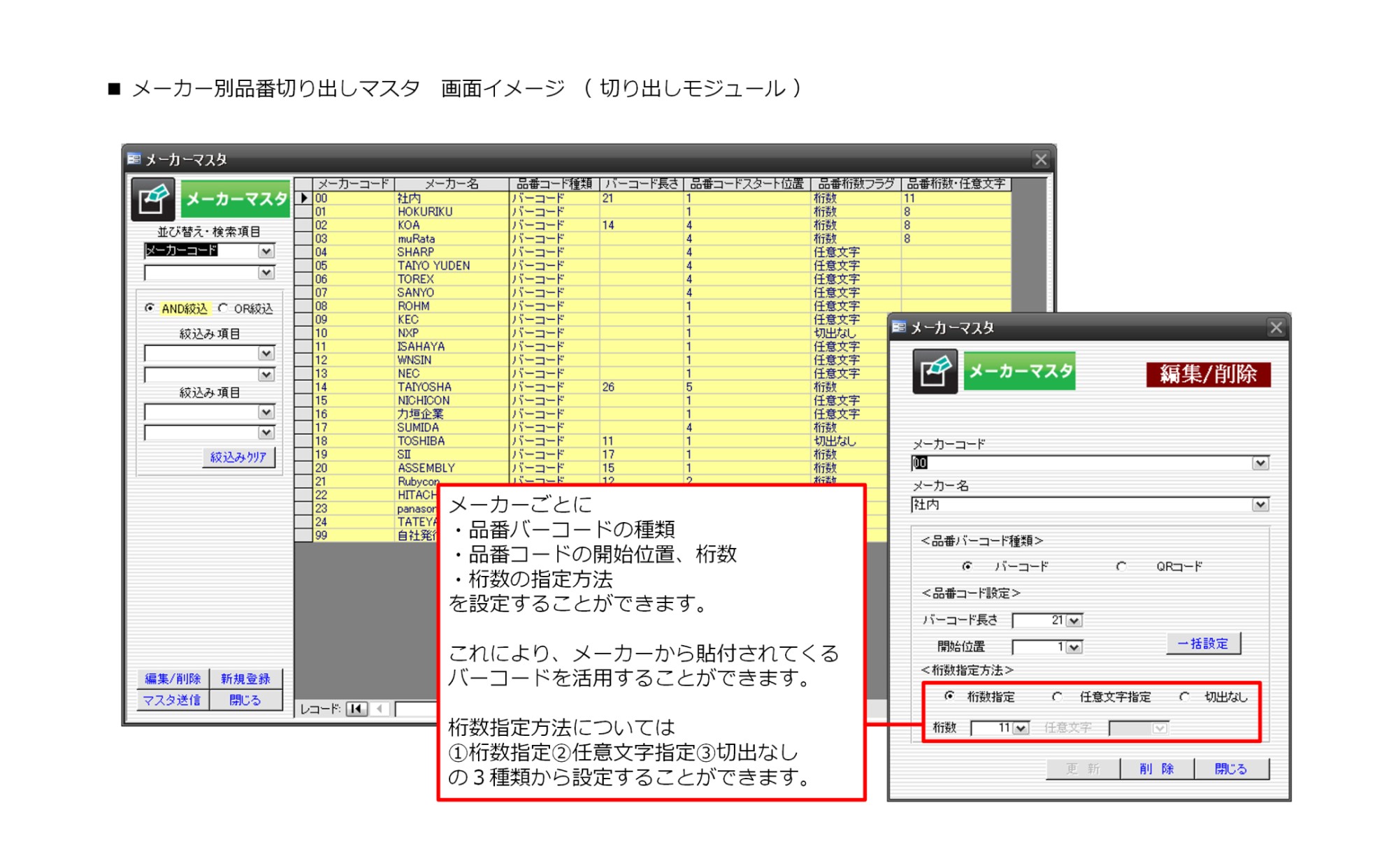Select KOA cell in maker table

tap(452, 225)
